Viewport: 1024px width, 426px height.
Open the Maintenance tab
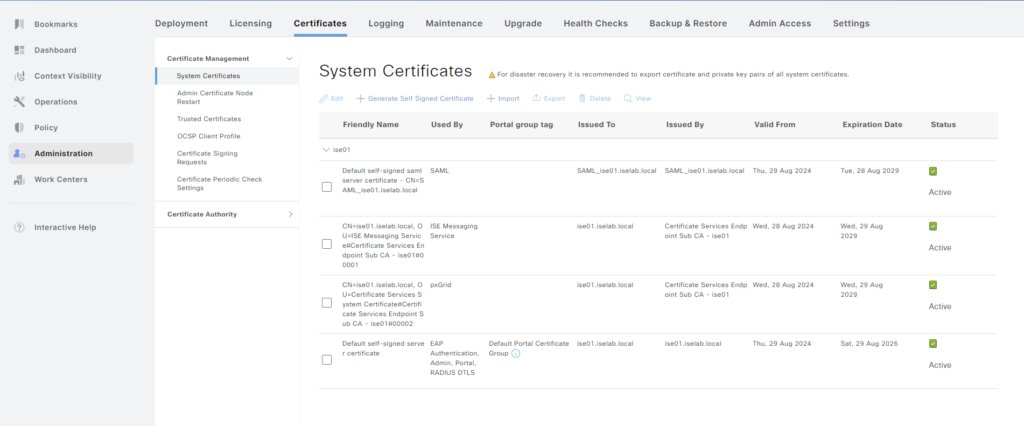point(454,24)
